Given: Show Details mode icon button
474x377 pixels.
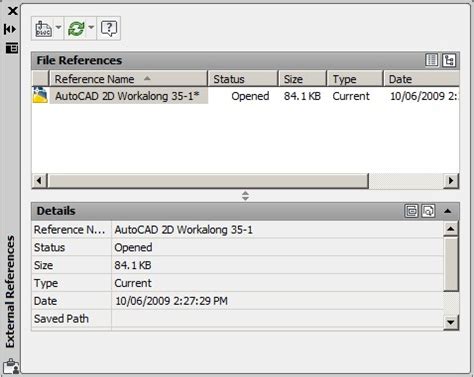Looking at the screenshot, I should (x=411, y=211).
